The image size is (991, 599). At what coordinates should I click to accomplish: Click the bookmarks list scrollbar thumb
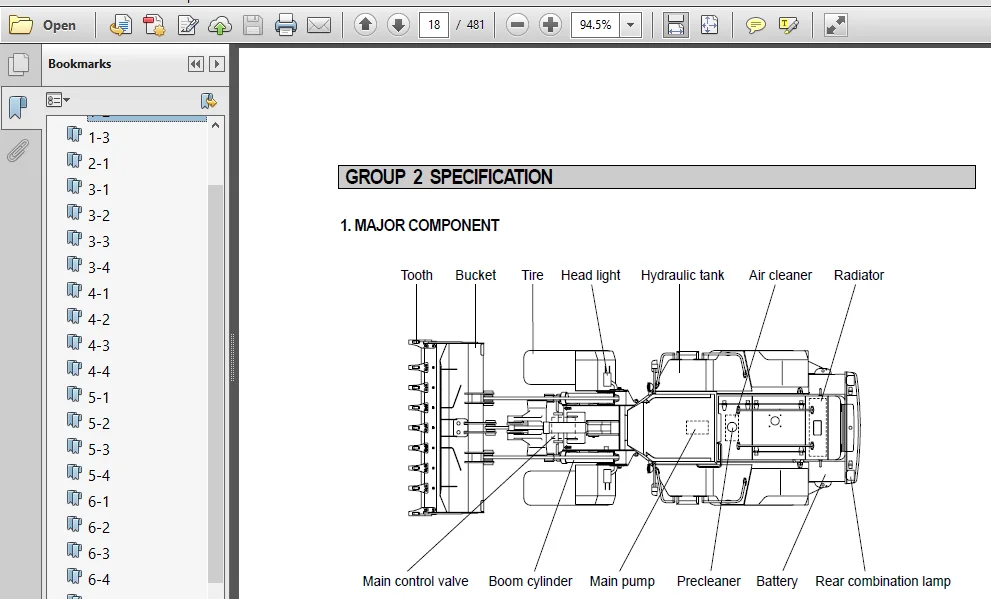point(216,384)
